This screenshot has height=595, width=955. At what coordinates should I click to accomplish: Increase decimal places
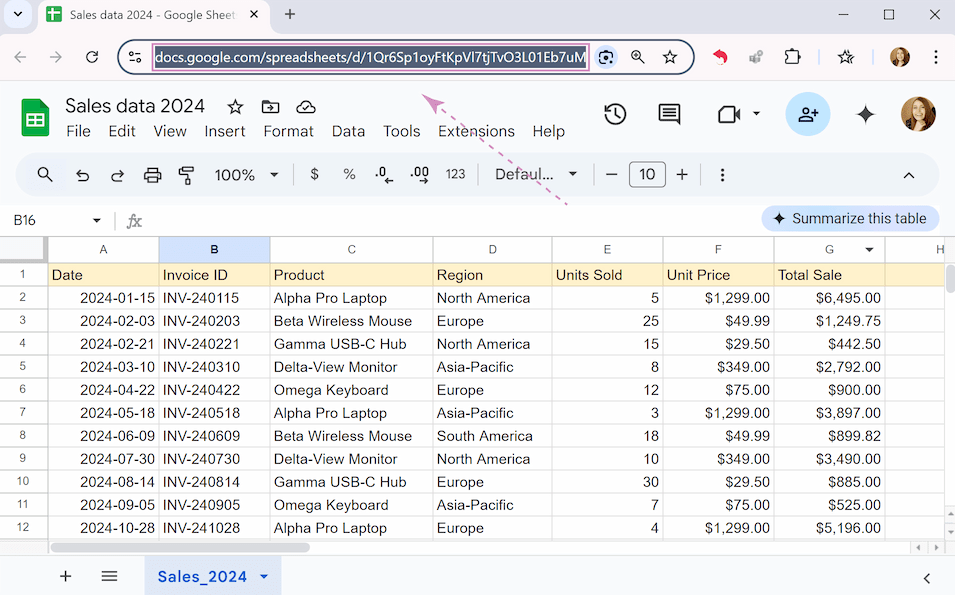coord(420,175)
